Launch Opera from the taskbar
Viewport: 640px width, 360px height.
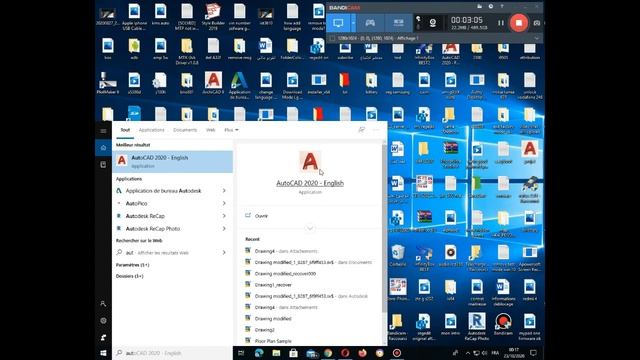click(345, 353)
